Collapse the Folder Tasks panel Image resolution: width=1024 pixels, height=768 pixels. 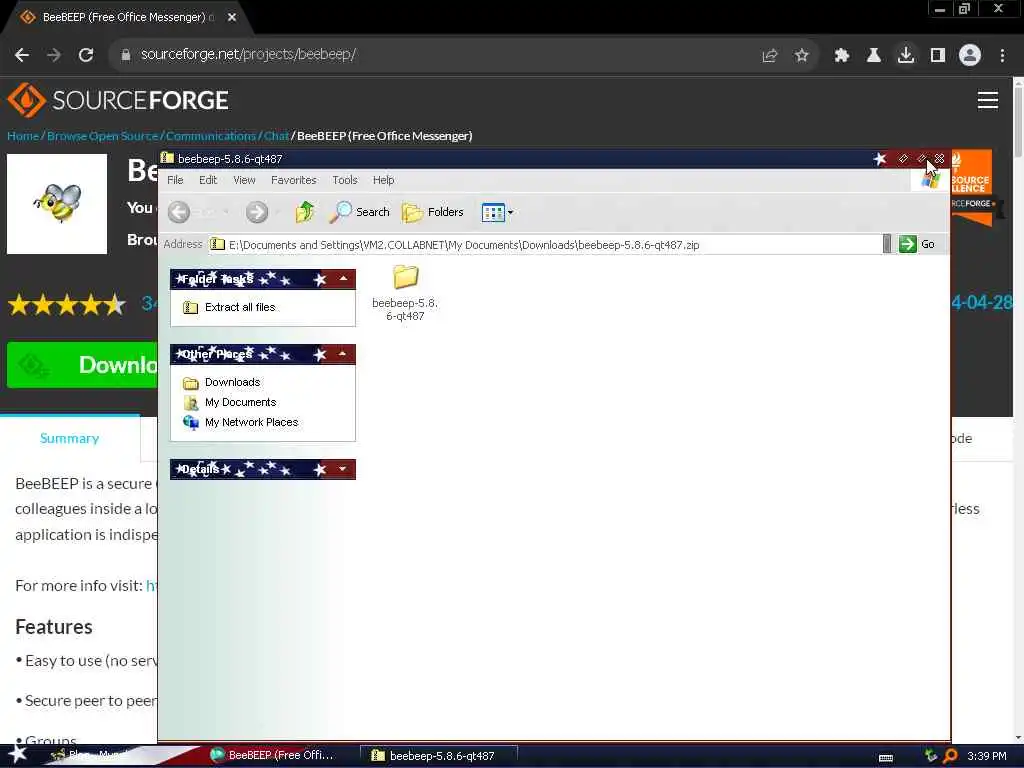tap(343, 279)
